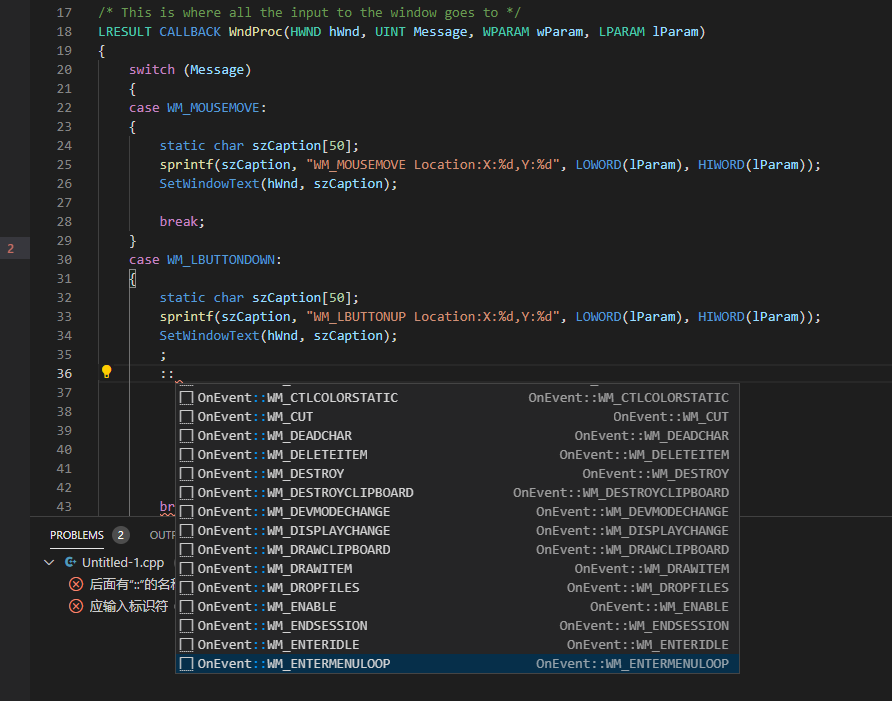
Task: Select the OnEvent::WM_DELETEITEM completion
Action: (457, 455)
